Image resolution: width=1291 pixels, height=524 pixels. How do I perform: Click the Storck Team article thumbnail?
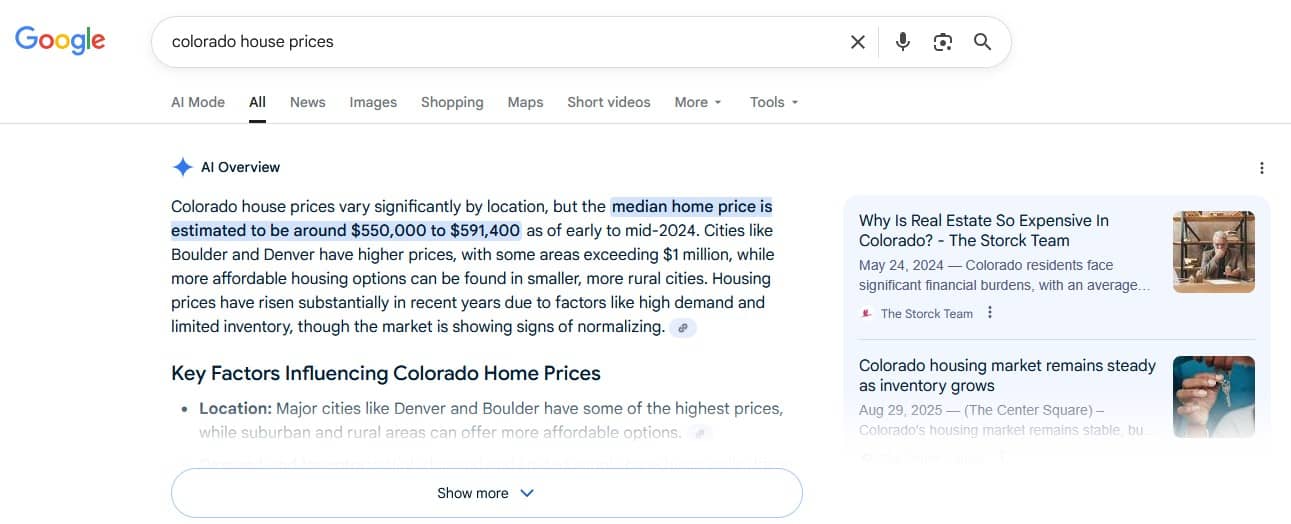[1214, 252]
